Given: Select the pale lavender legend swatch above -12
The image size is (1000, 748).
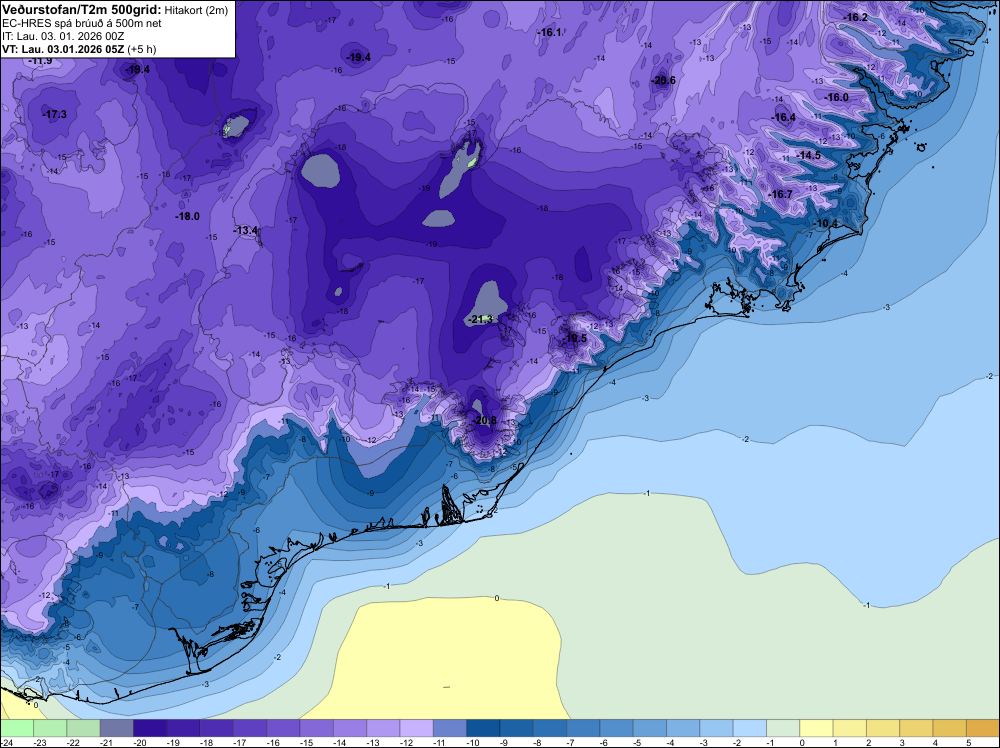Looking at the screenshot, I should (x=416, y=728).
